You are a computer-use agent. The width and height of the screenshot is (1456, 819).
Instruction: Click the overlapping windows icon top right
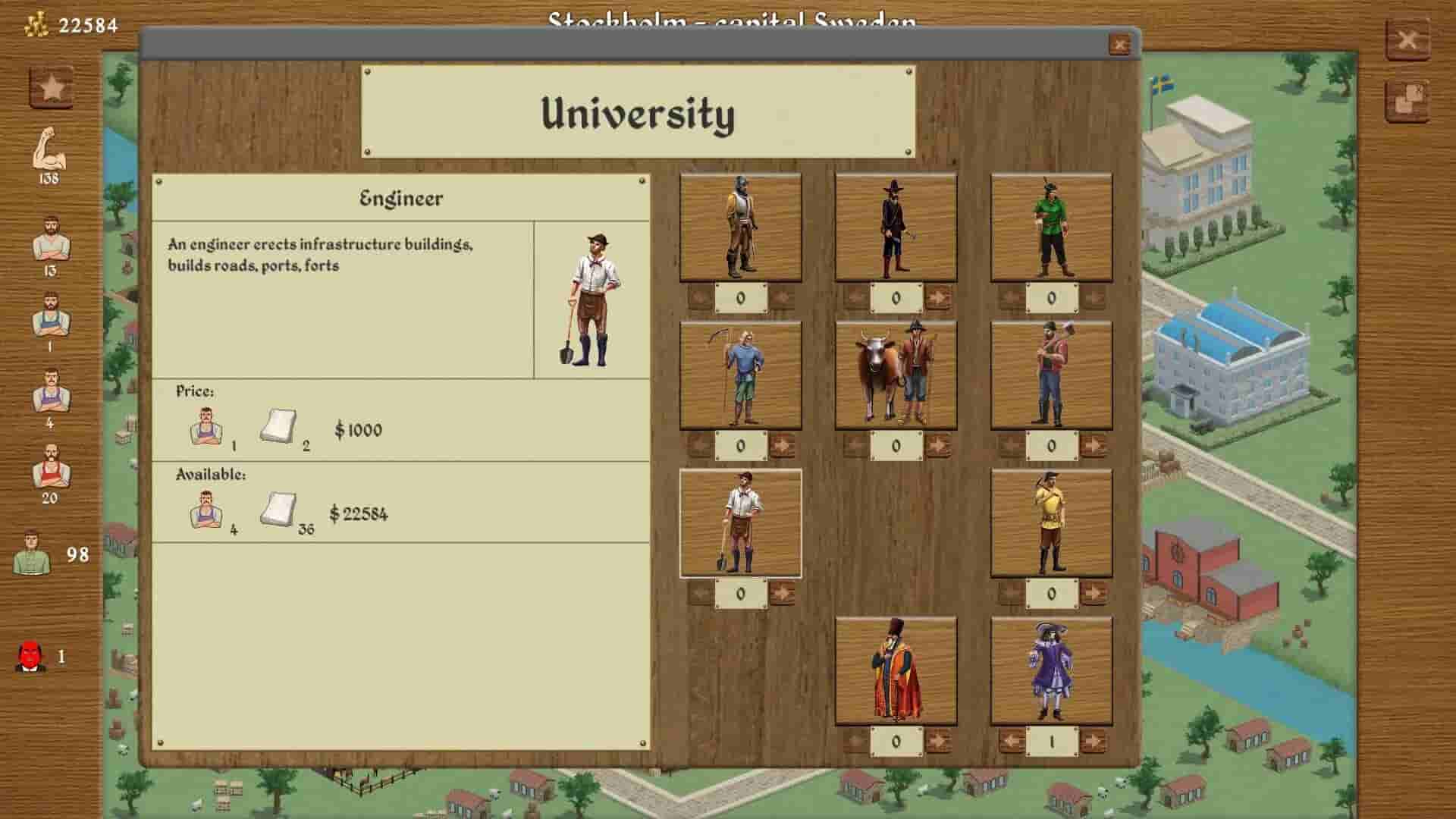1407,101
